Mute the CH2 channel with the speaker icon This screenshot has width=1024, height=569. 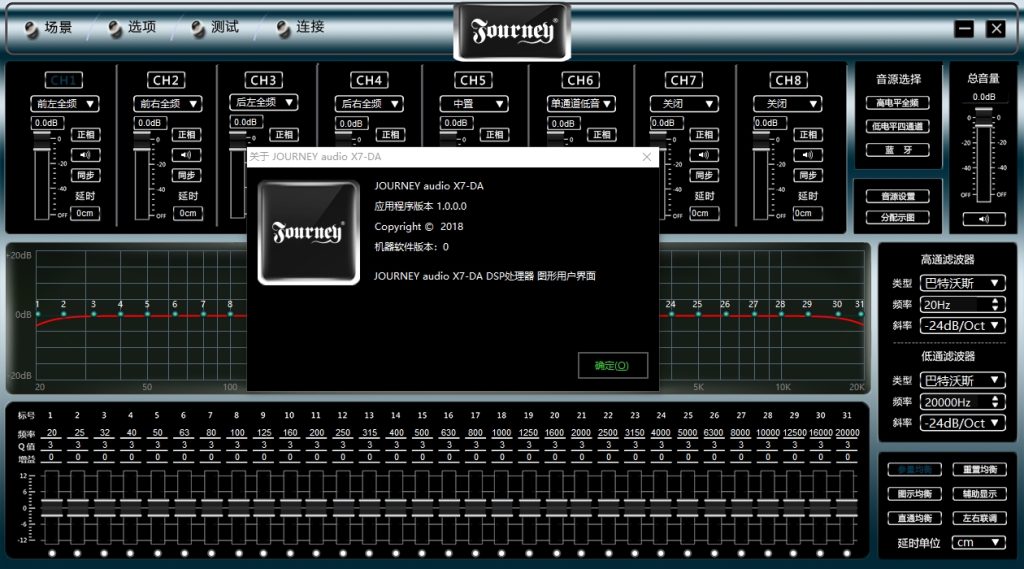(187, 155)
